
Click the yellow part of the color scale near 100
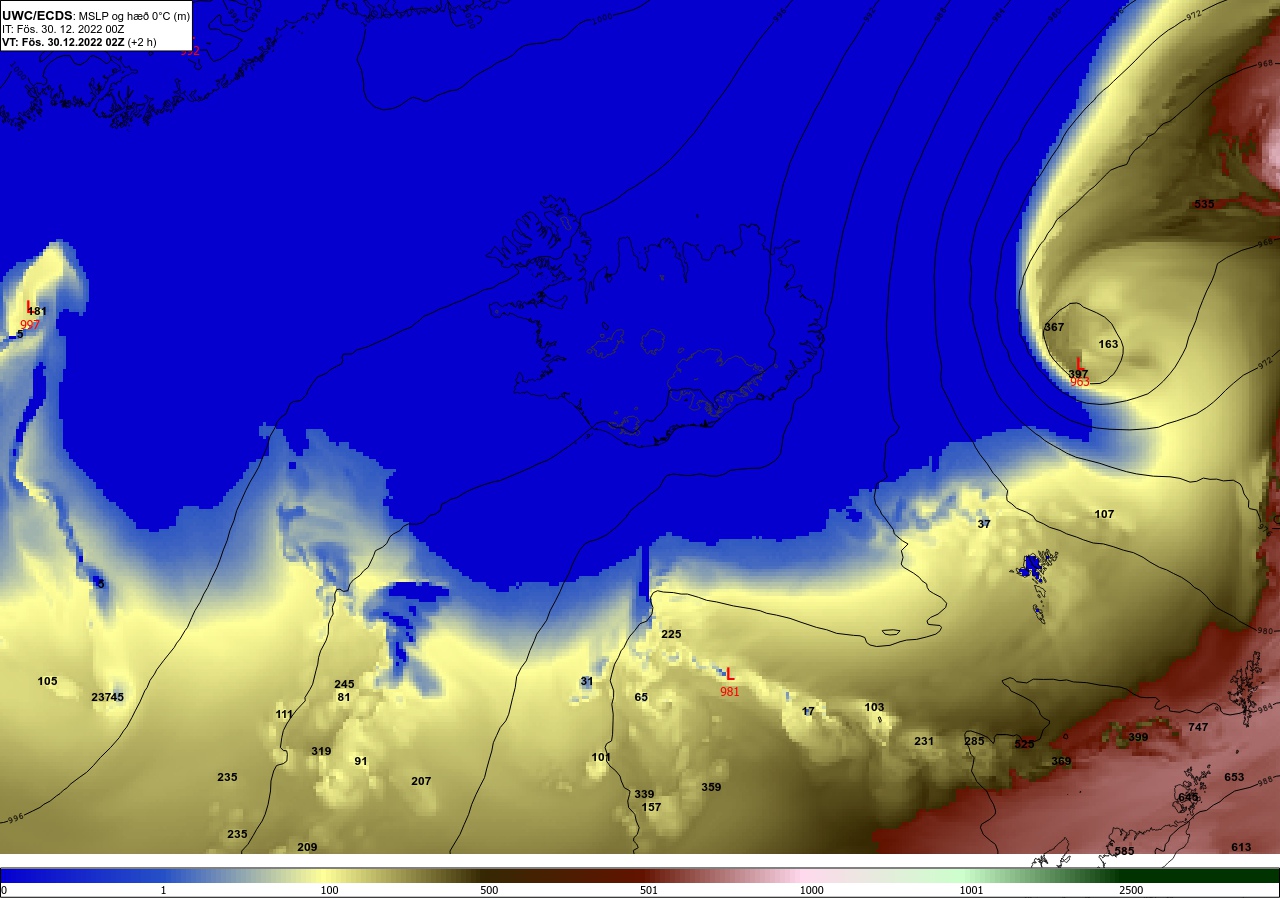coord(330,875)
